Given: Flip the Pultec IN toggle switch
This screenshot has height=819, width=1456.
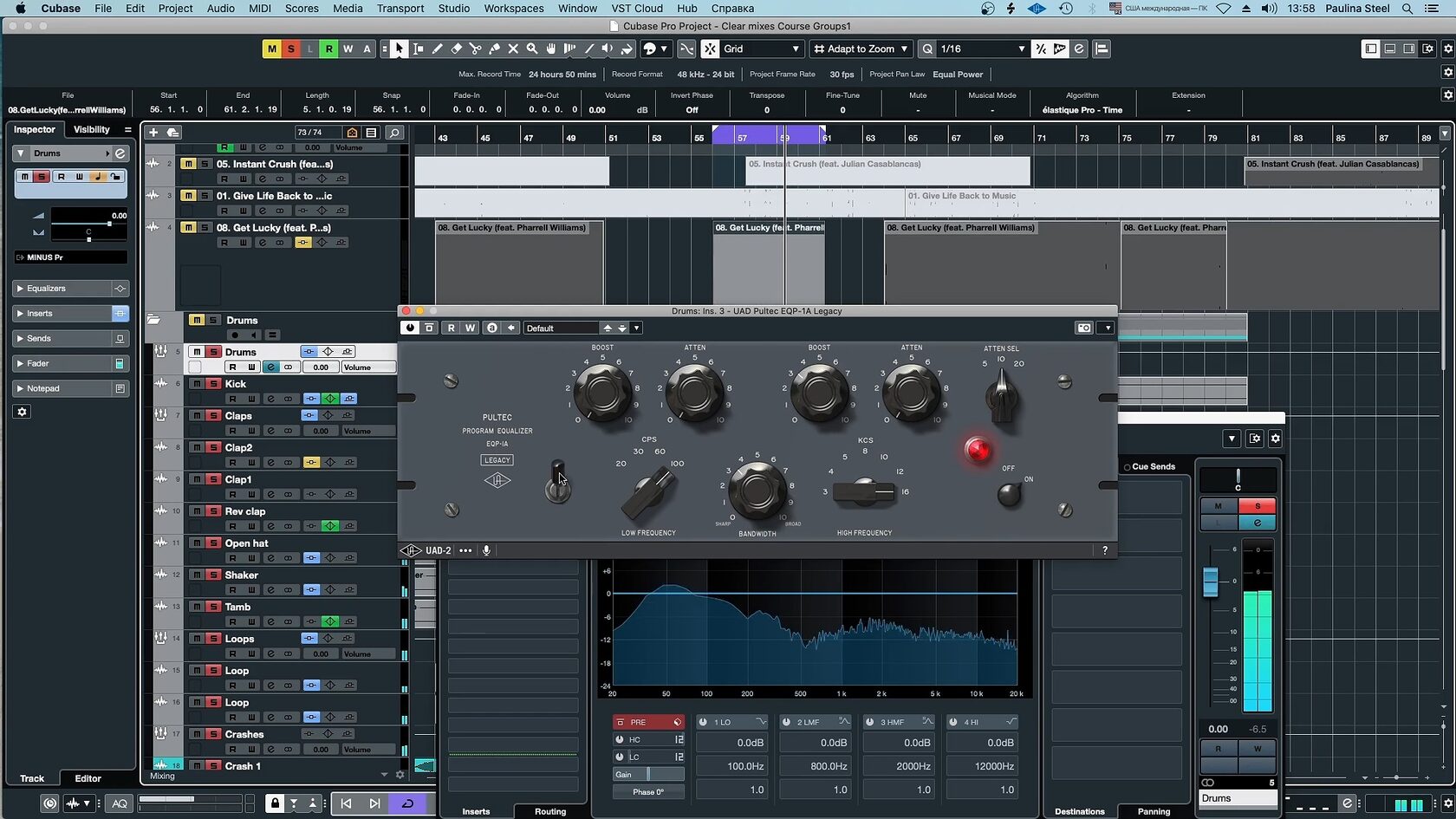Looking at the screenshot, I should click(558, 482).
